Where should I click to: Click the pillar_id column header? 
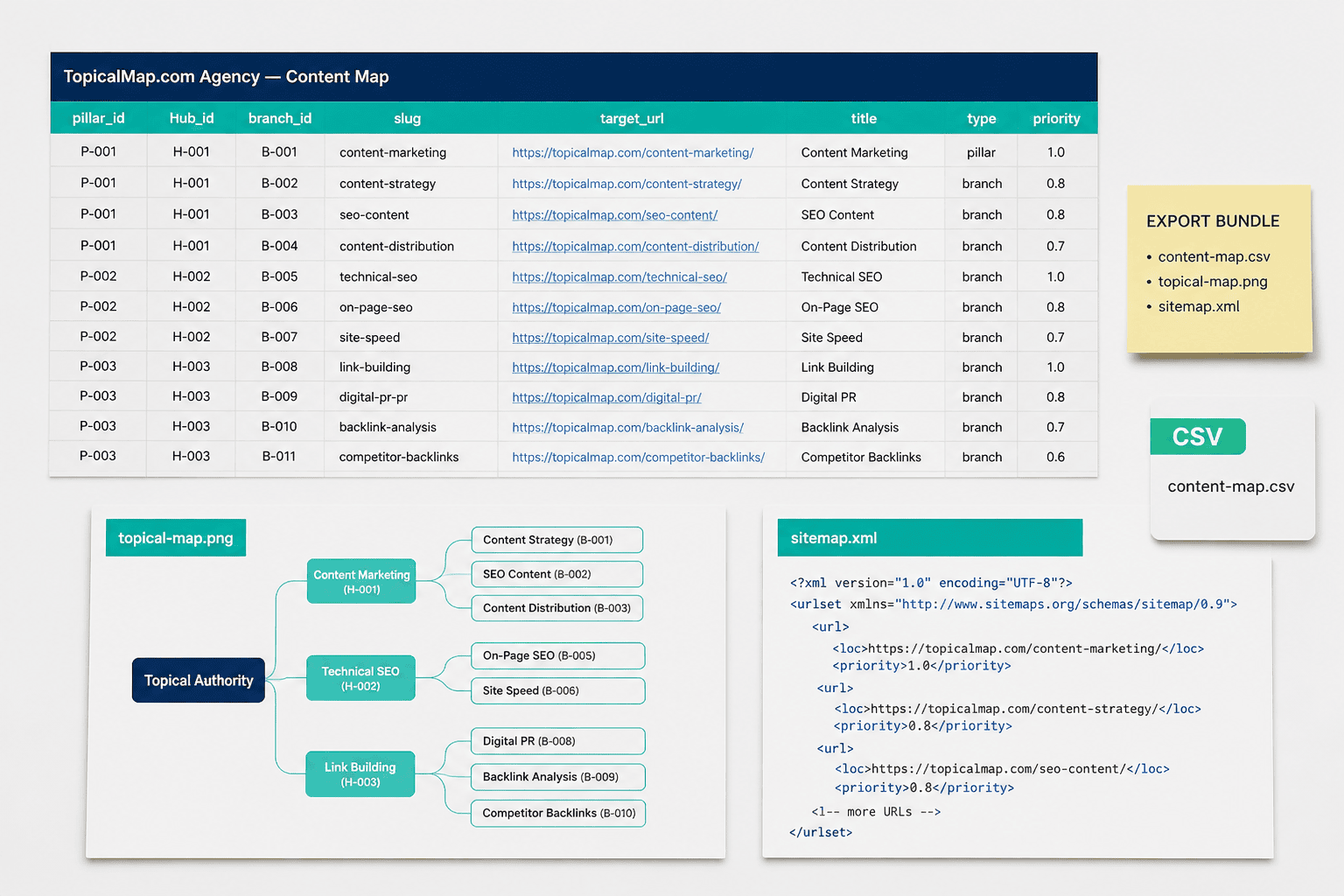98,118
